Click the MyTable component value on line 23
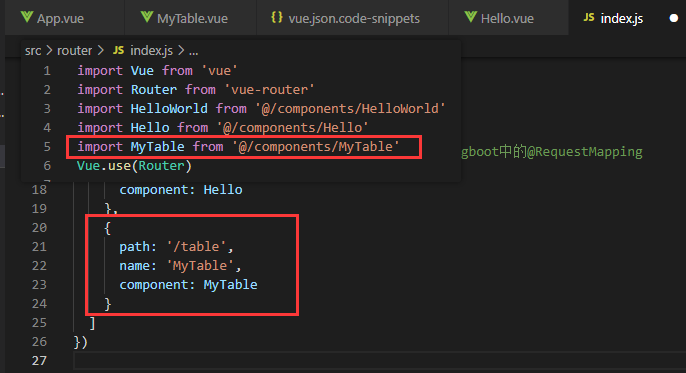 coord(230,285)
